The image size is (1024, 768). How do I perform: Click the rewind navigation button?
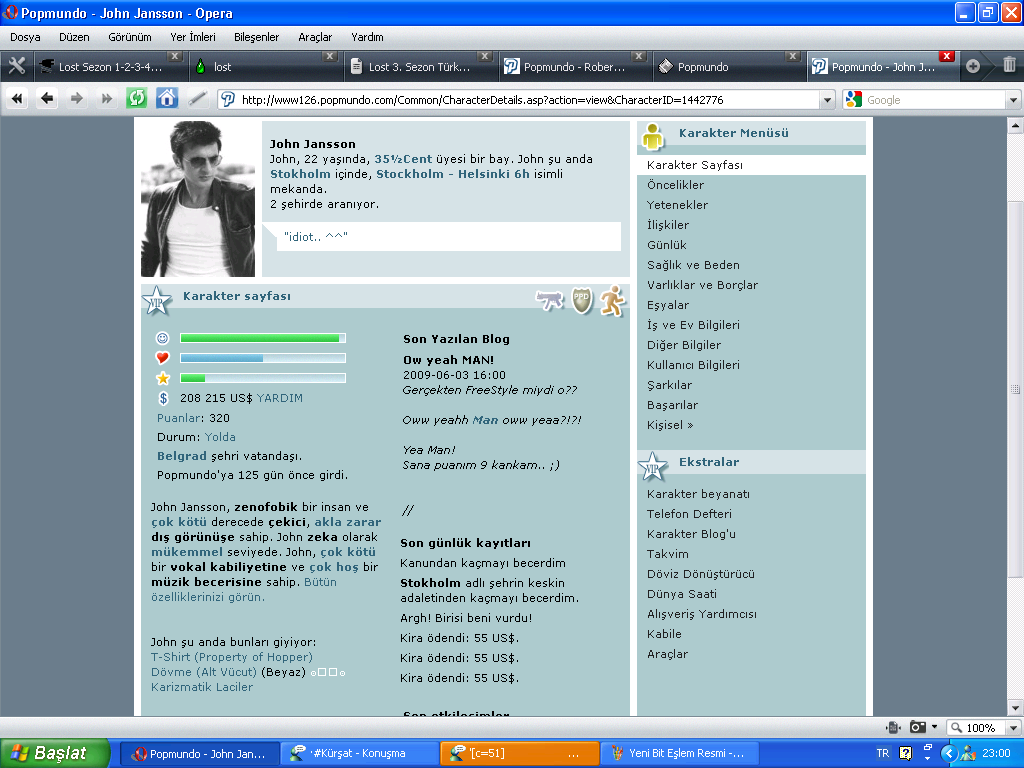(17, 99)
